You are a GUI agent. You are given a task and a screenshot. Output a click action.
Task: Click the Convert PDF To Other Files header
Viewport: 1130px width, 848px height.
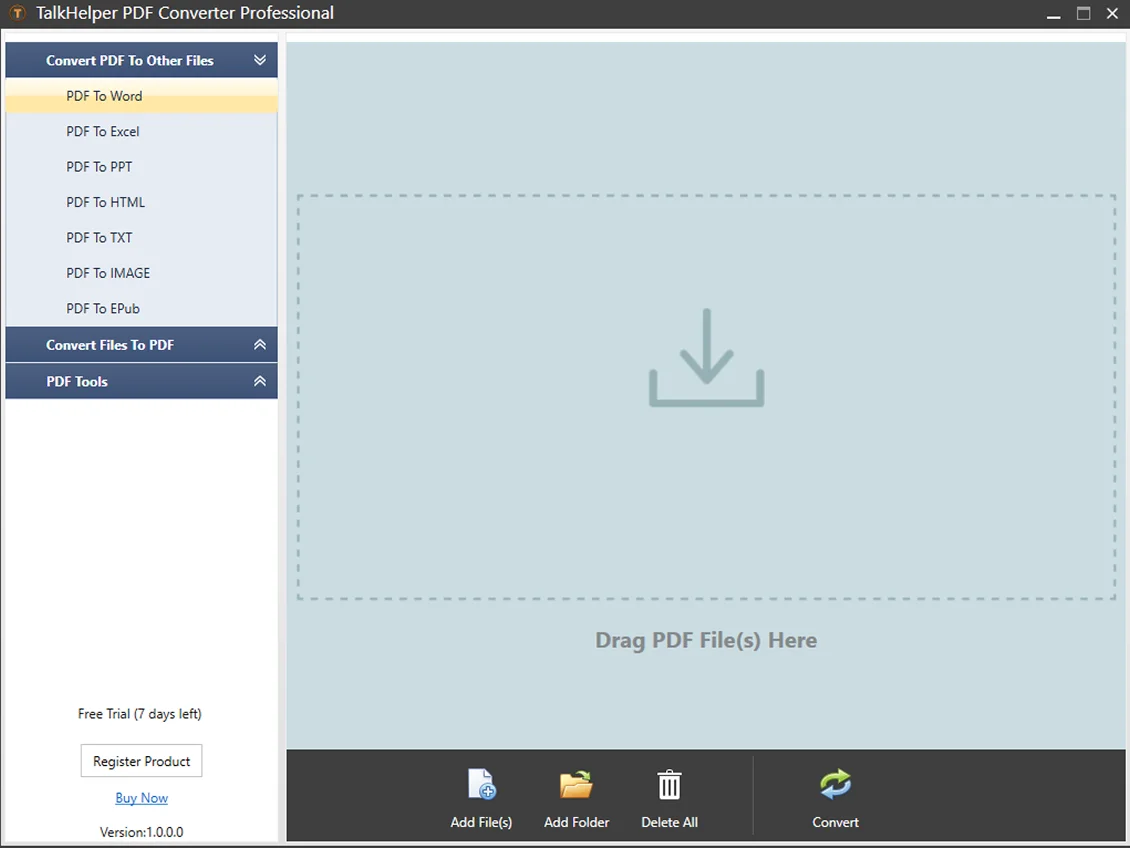[x=141, y=60]
